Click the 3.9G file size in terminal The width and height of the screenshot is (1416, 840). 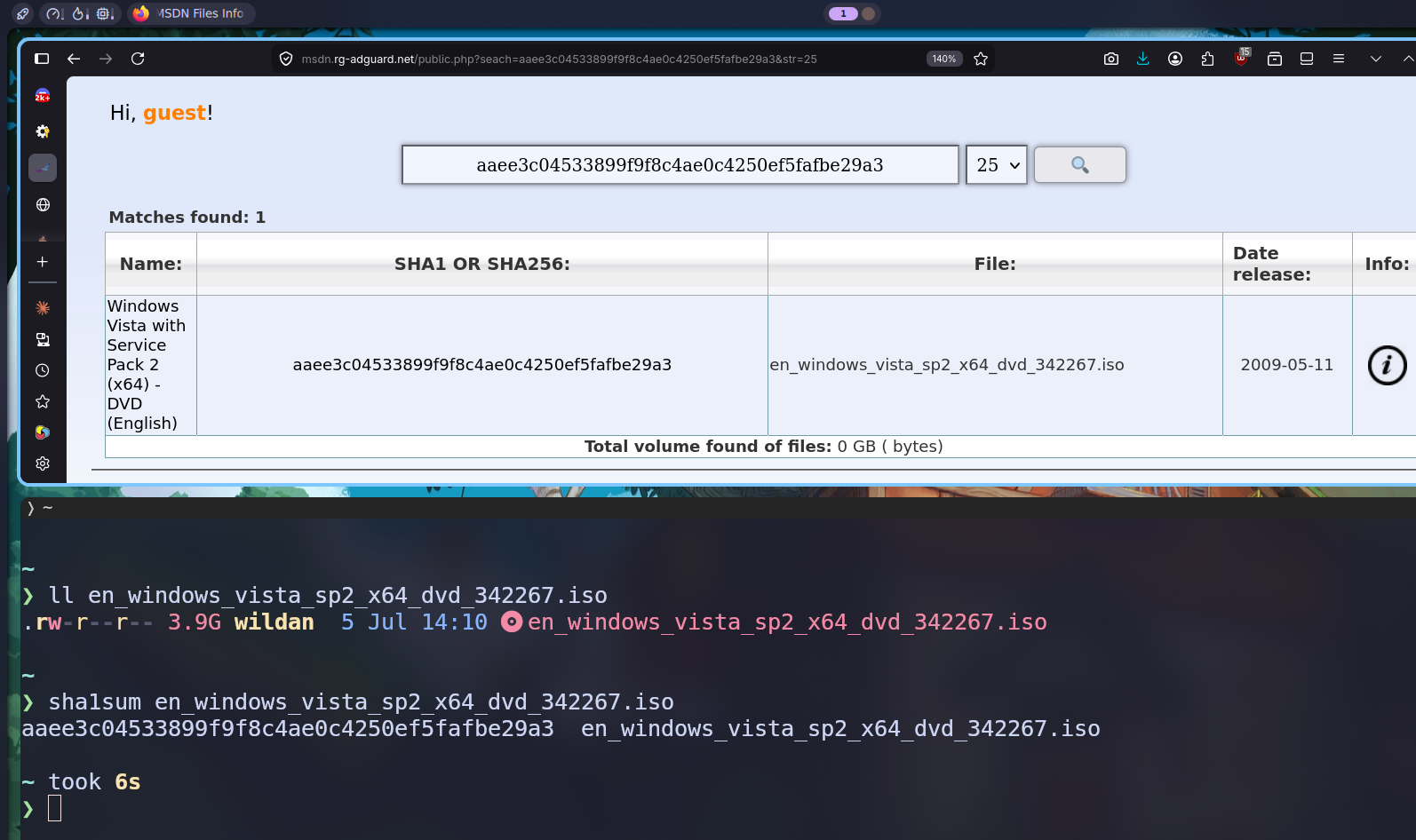(195, 622)
